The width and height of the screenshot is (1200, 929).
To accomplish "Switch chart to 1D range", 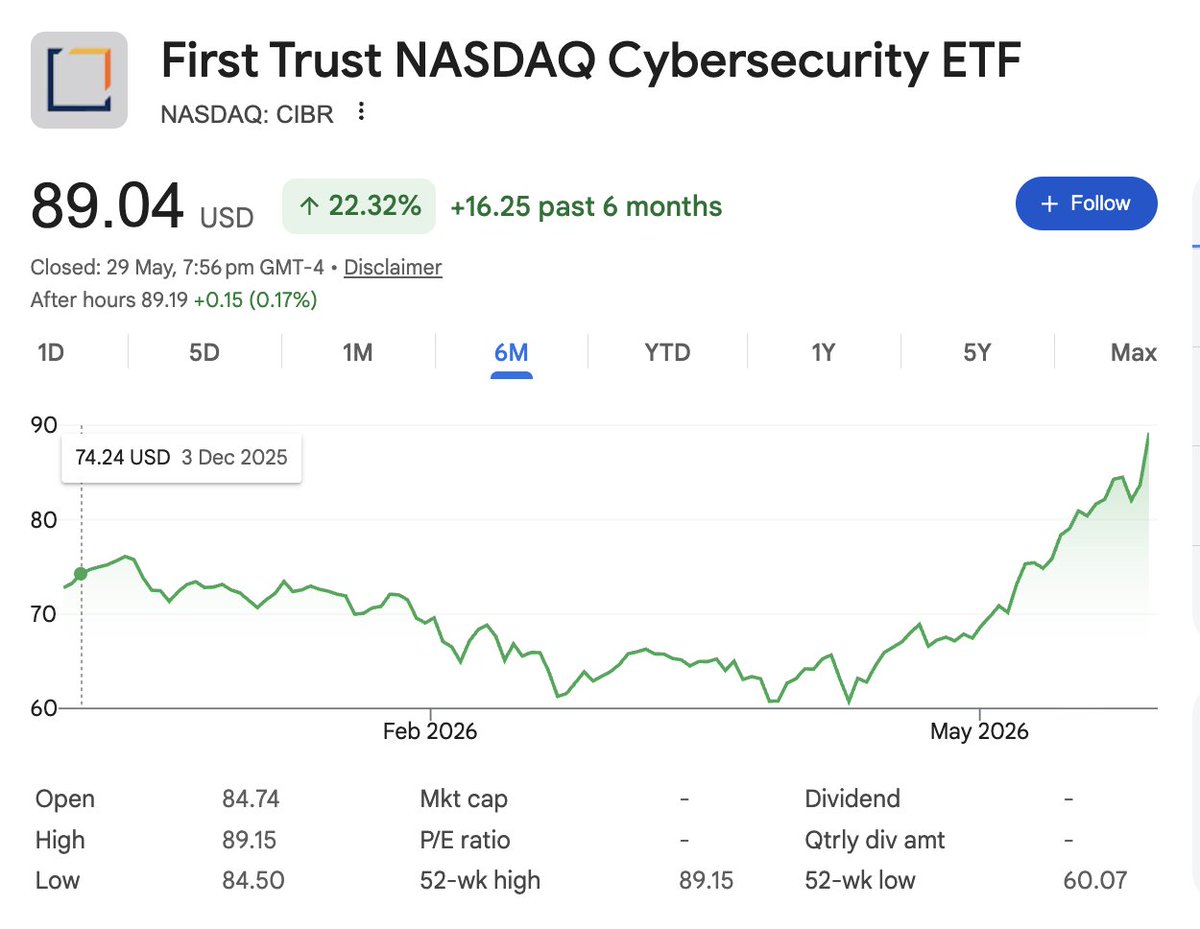I will pyautogui.click(x=52, y=352).
